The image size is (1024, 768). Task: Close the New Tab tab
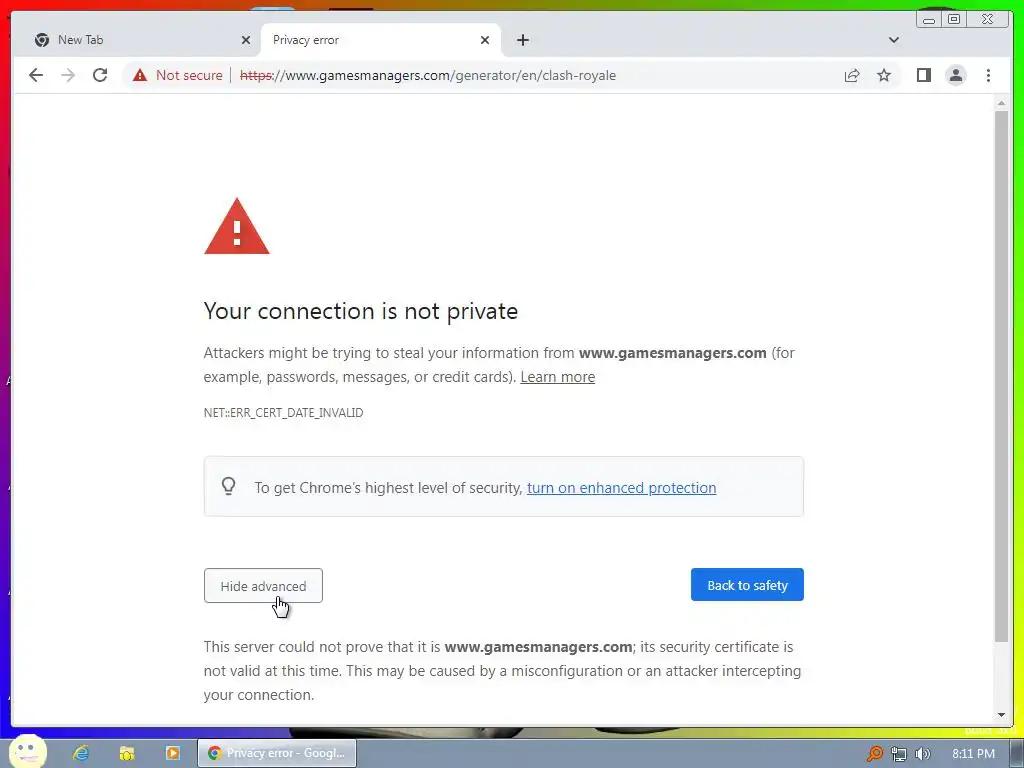coord(246,40)
